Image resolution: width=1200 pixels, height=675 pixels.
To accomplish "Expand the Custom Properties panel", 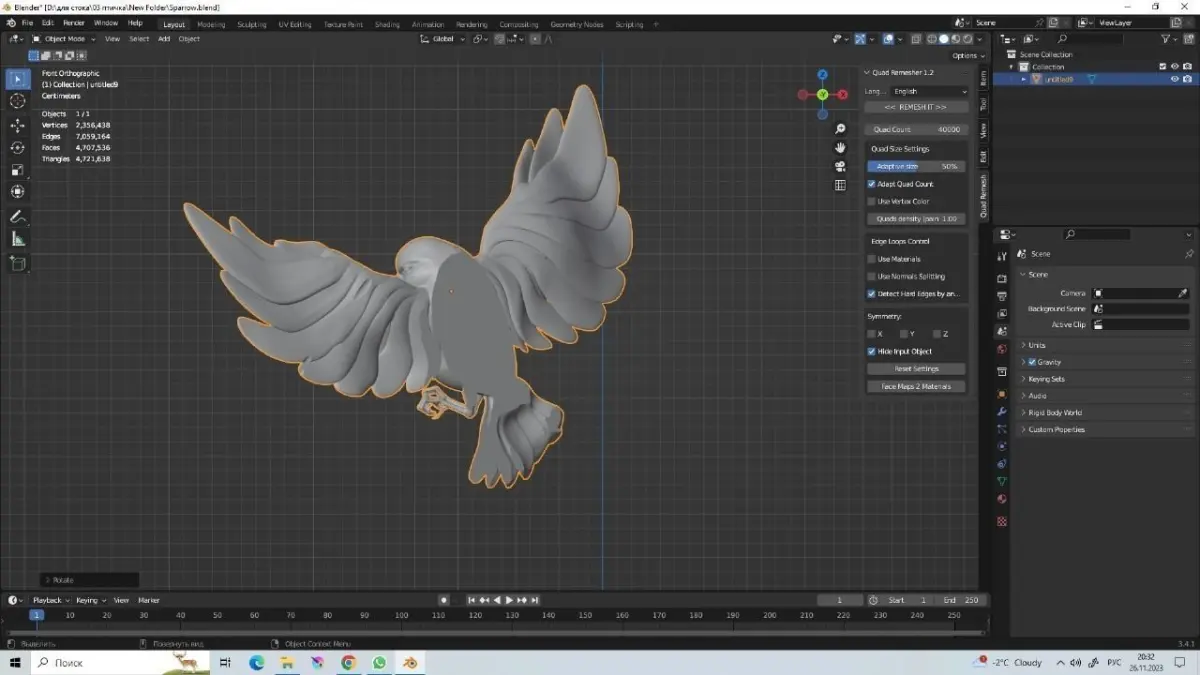I will coord(1056,430).
